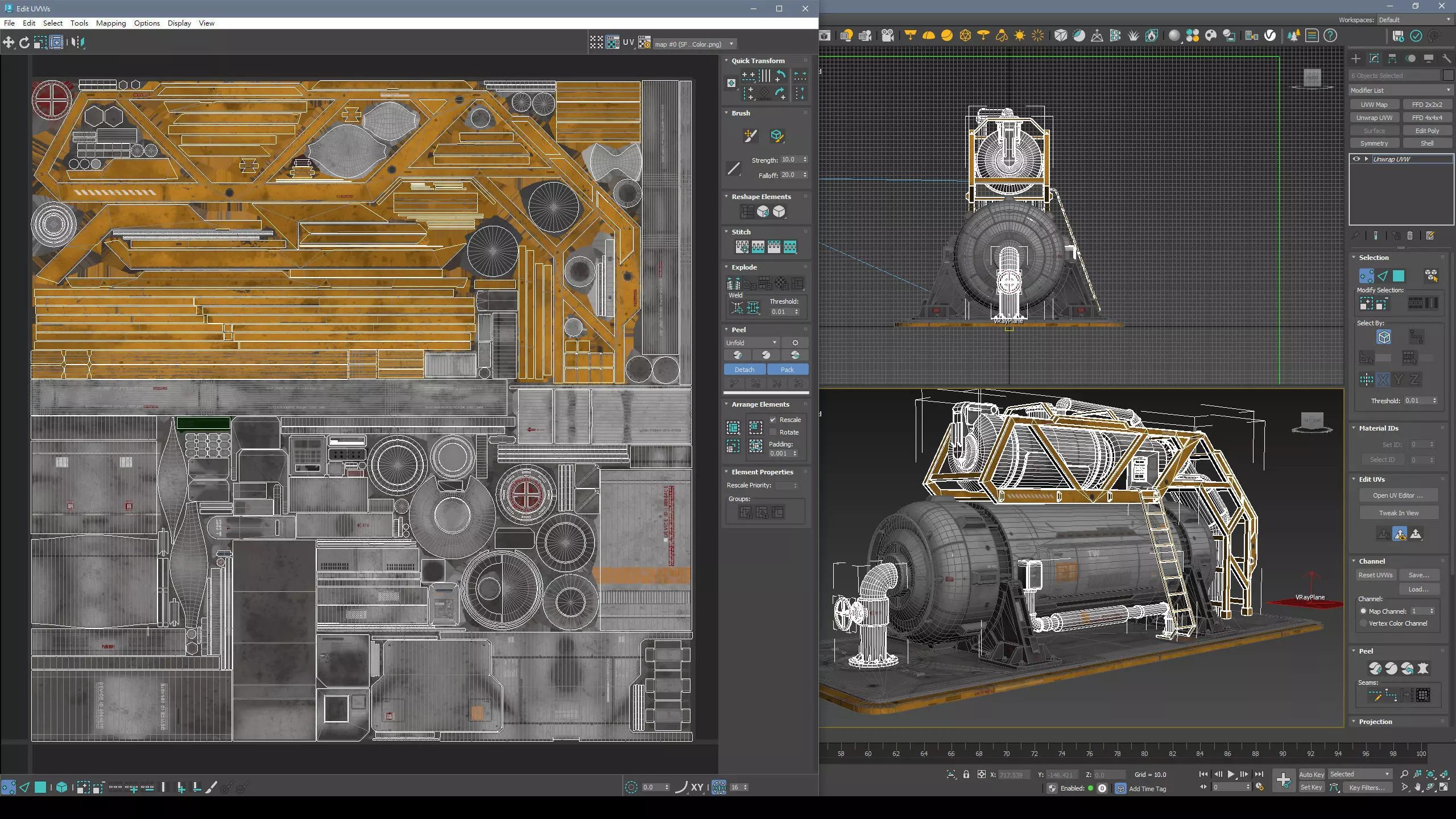The width and height of the screenshot is (1456, 819).
Task: Enable the Rotate checkbox in Arrange Elements
Action: click(773, 432)
